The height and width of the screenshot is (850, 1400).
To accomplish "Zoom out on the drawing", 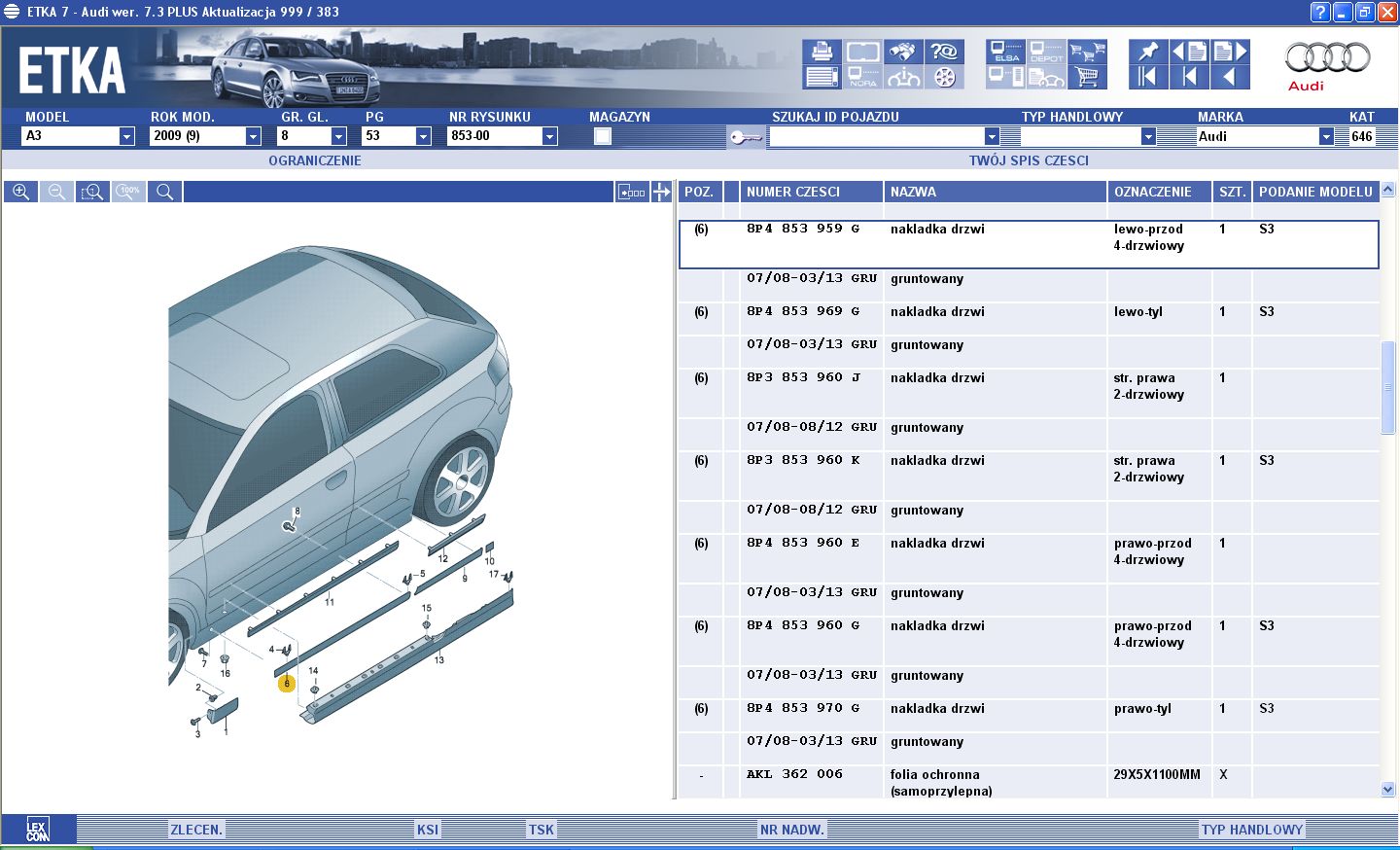I will click(x=56, y=192).
